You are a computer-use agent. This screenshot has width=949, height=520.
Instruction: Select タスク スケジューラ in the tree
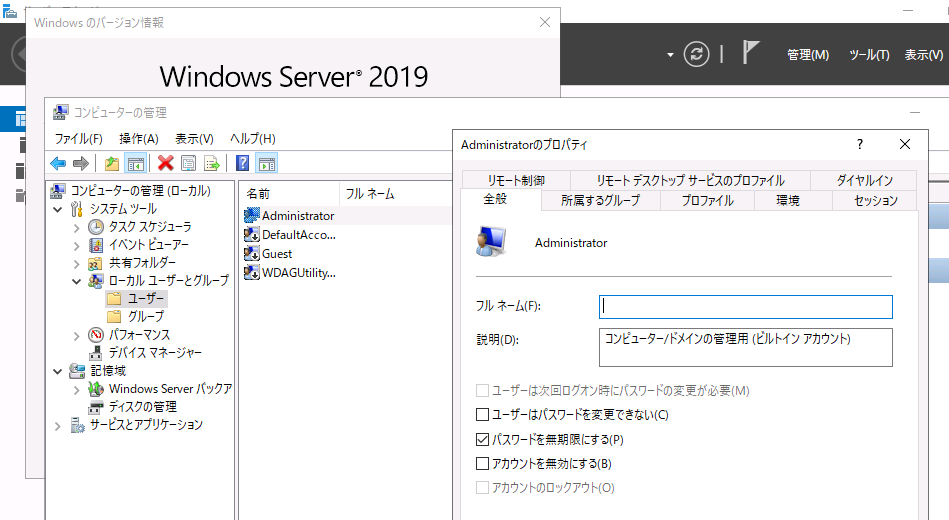click(150, 227)
